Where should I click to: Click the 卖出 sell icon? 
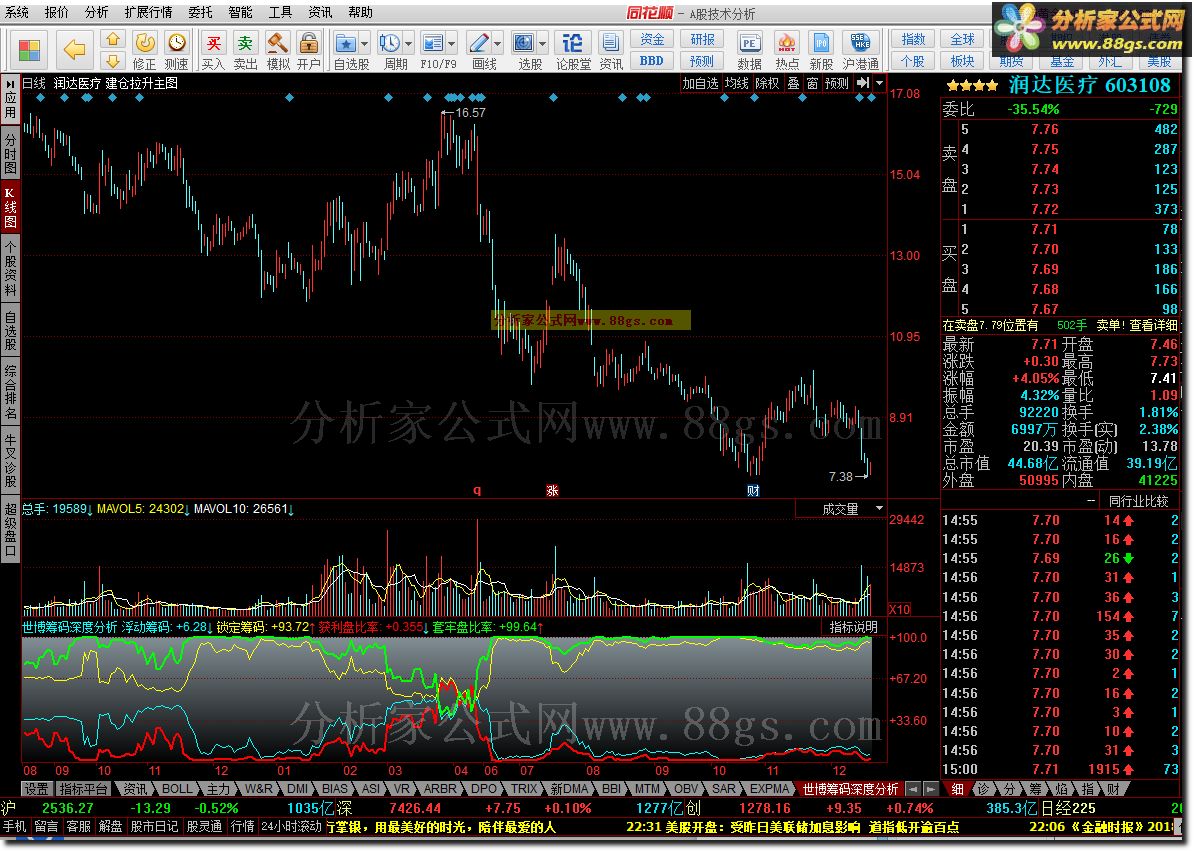click(245, 50)
